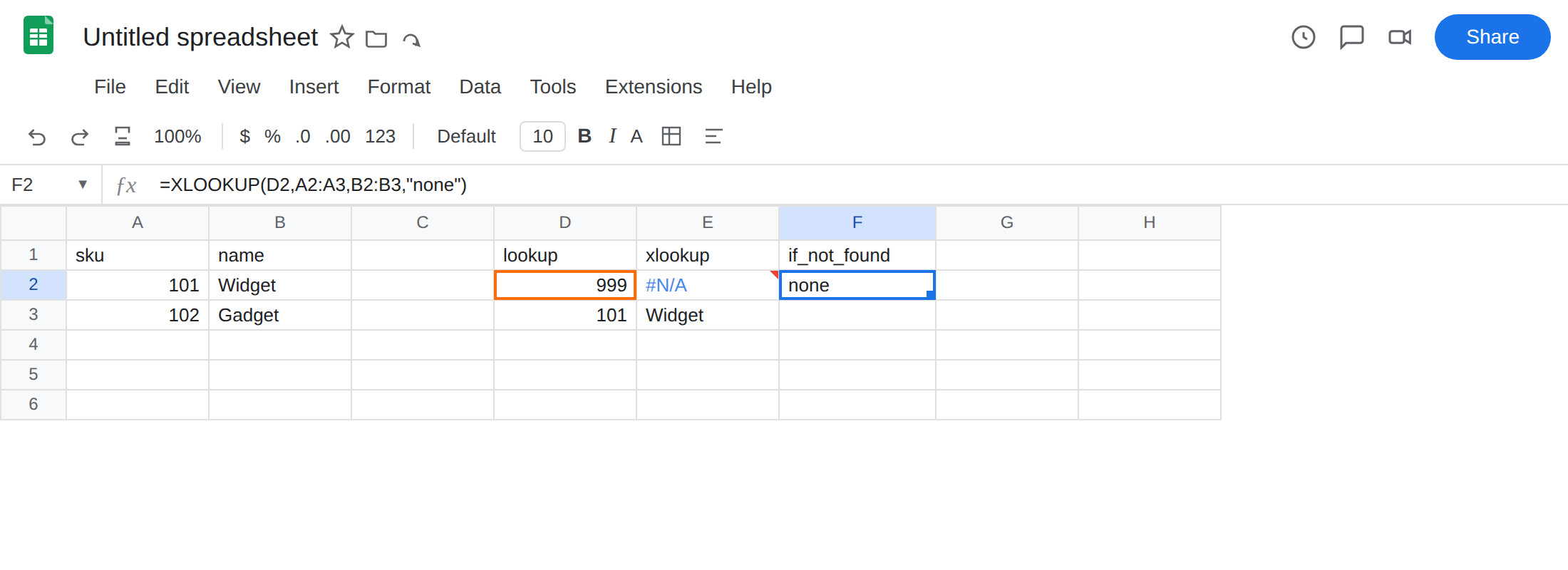
Task: Increase decimal places button
Action: click(x=338, y=136)
